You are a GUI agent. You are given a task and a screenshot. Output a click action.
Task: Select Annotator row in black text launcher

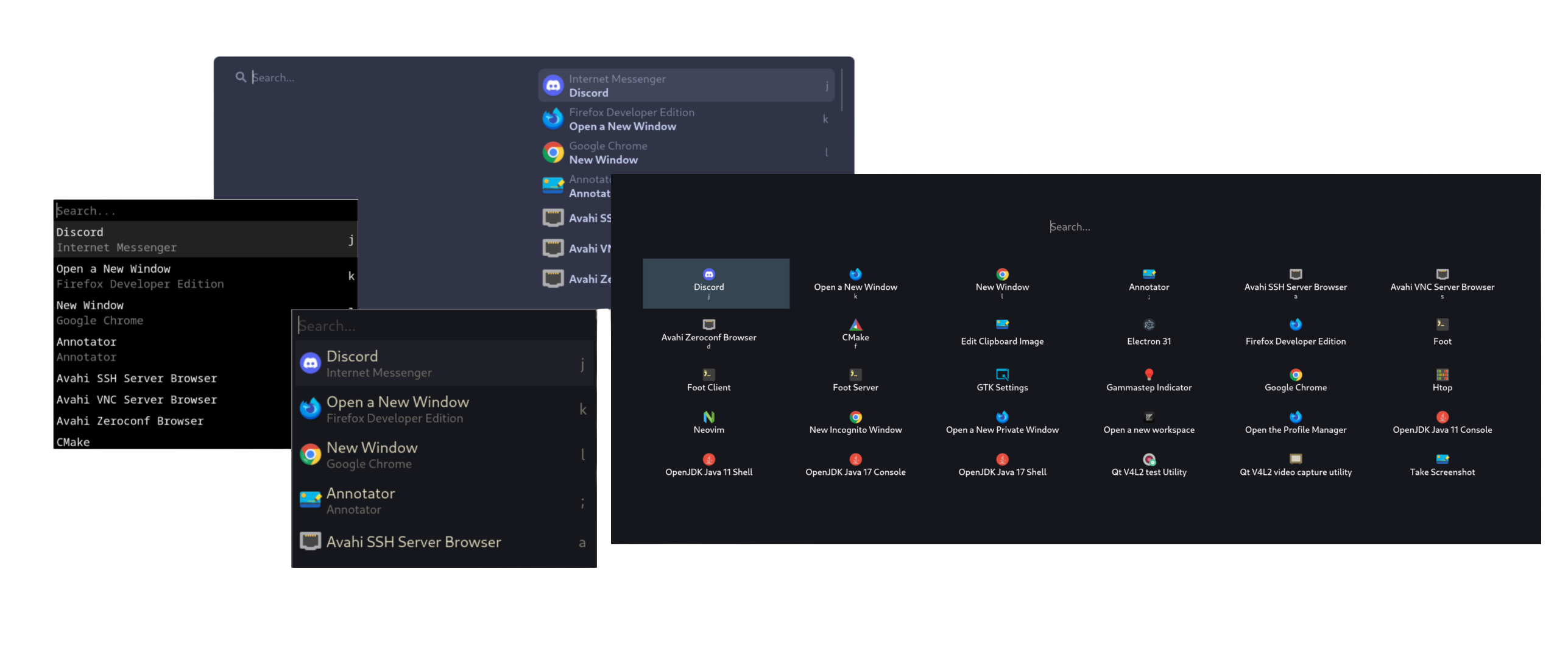tap(172, 349)
